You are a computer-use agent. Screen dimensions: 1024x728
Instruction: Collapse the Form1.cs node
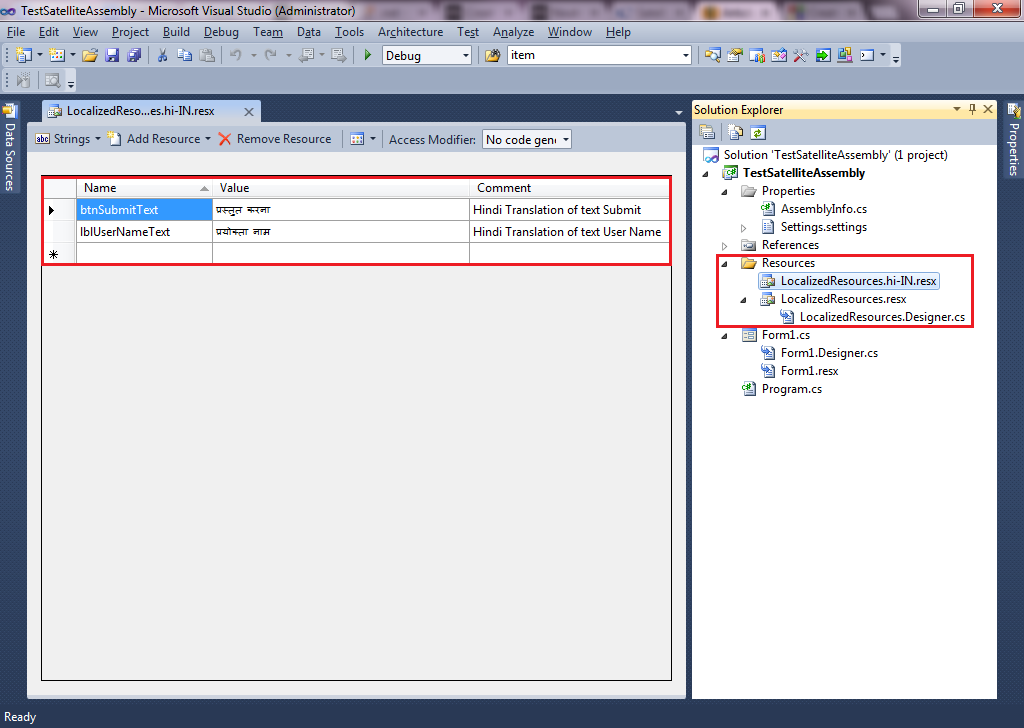pyautogui.click(x=724, y=336)
